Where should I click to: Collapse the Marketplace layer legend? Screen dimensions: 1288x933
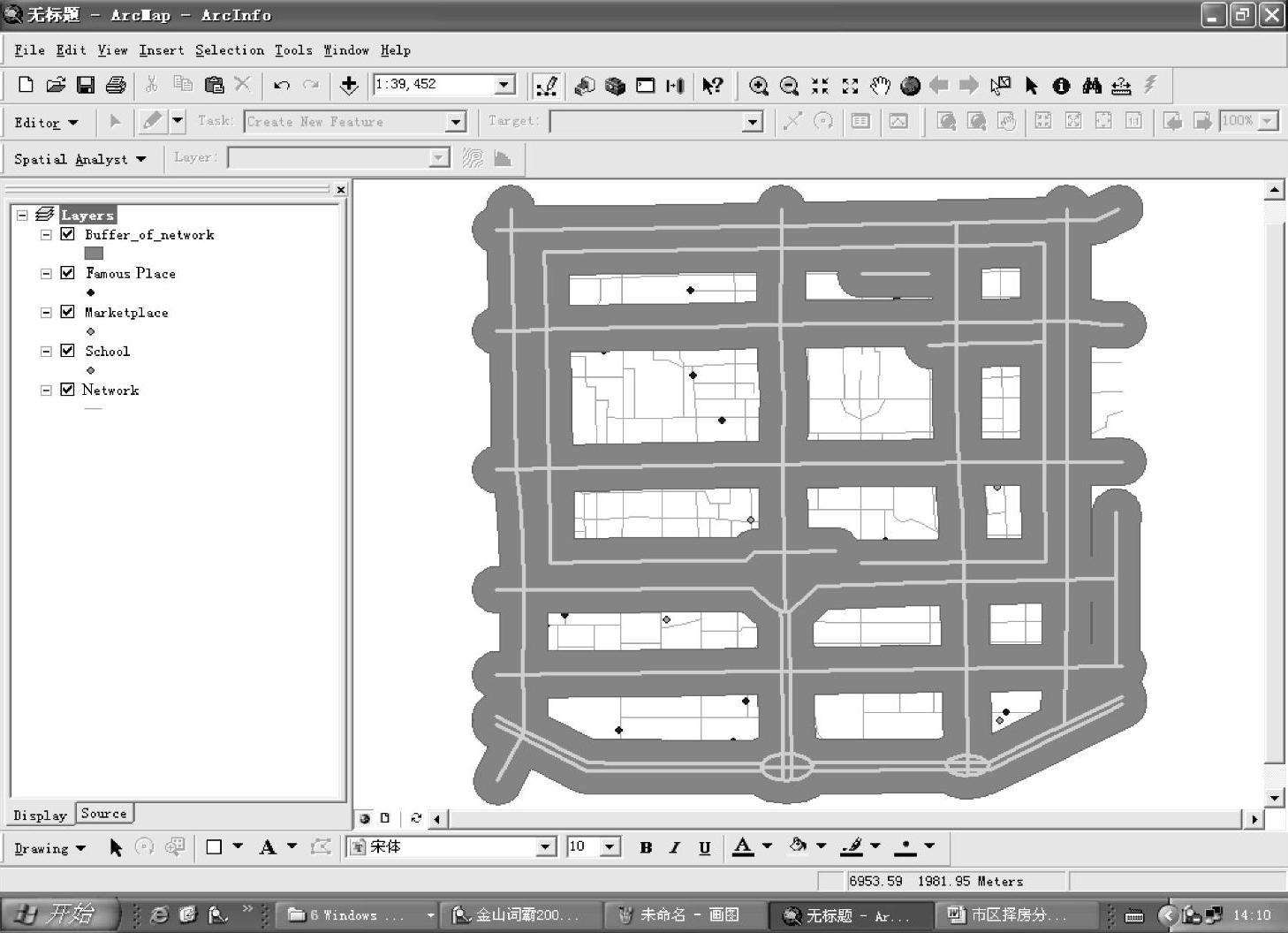[x=46, y=313]
